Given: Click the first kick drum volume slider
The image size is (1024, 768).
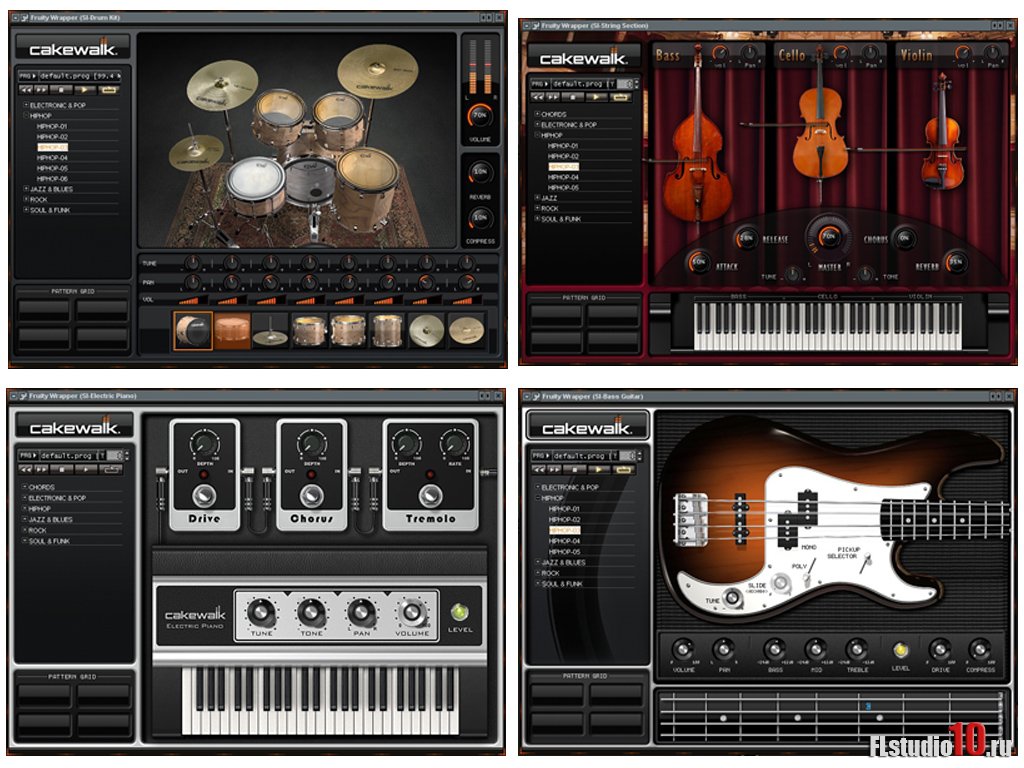Looking at the screenshot, I should pos(189,300).
